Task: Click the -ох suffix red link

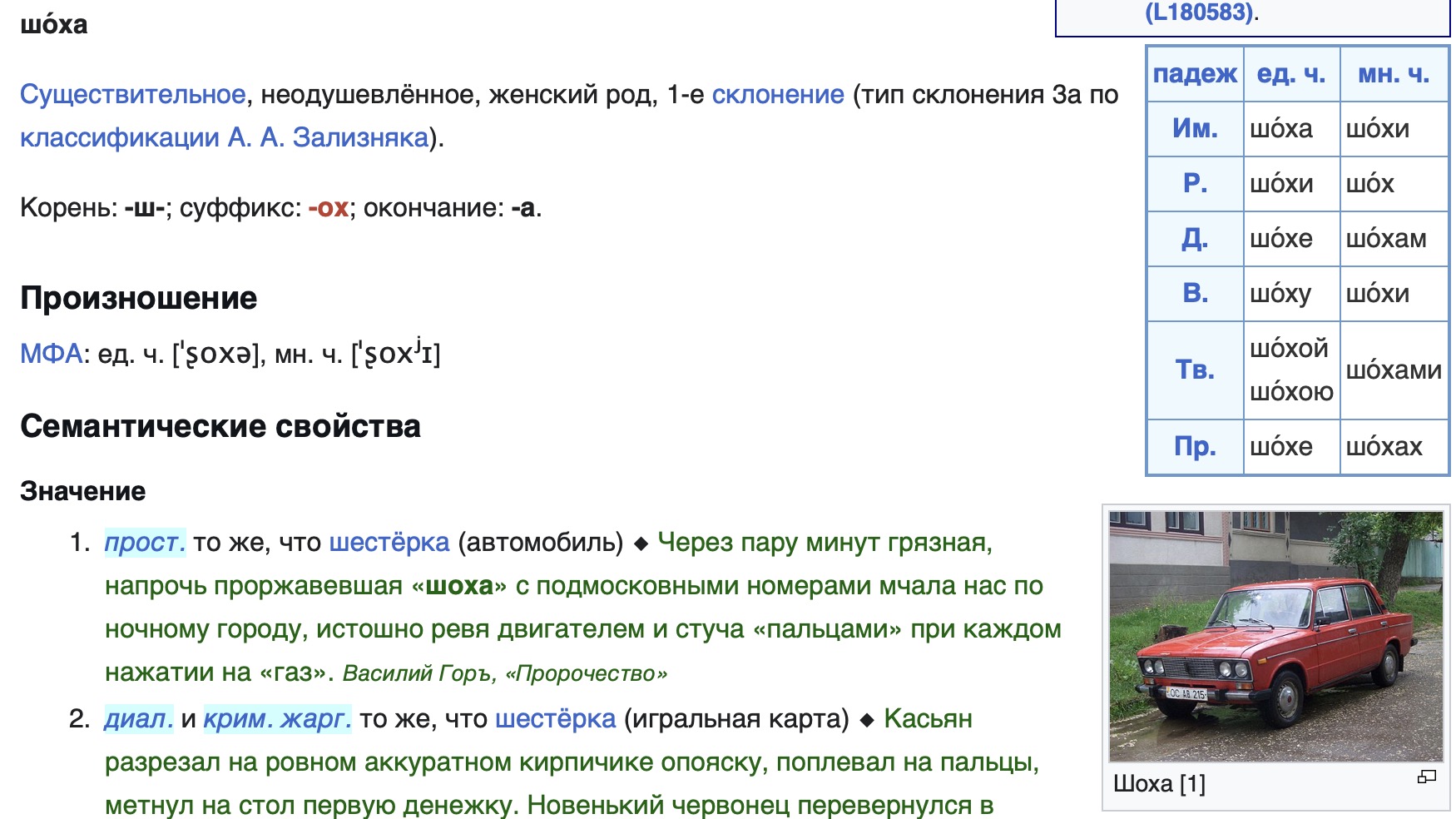Action: (x=328, y=208)
